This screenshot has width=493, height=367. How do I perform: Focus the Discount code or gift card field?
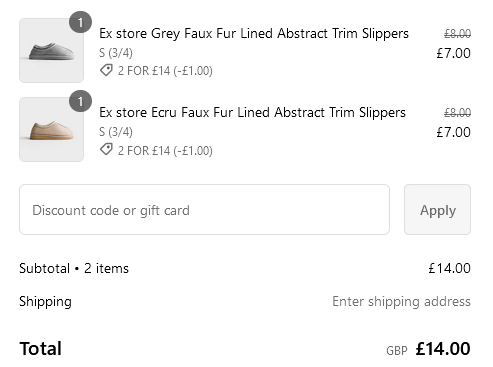click(x=204, y=210)
